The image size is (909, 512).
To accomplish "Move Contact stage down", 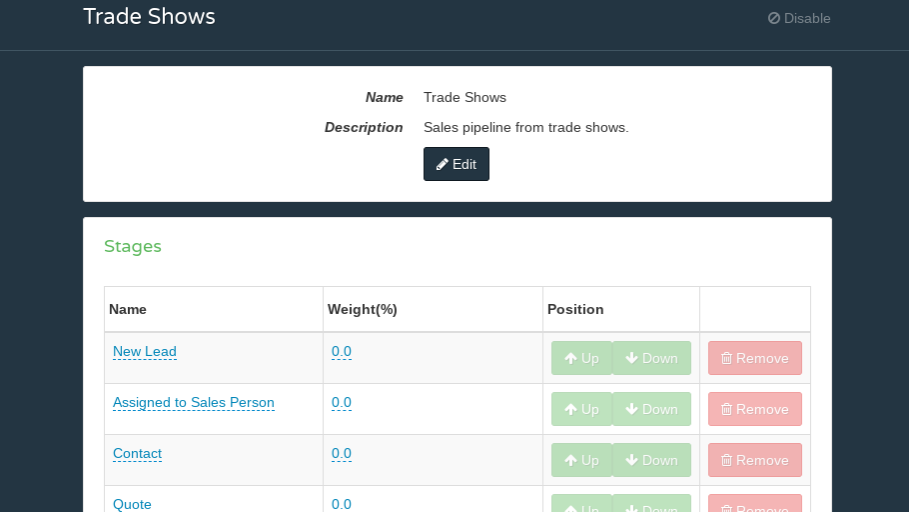I will [651, 460].
